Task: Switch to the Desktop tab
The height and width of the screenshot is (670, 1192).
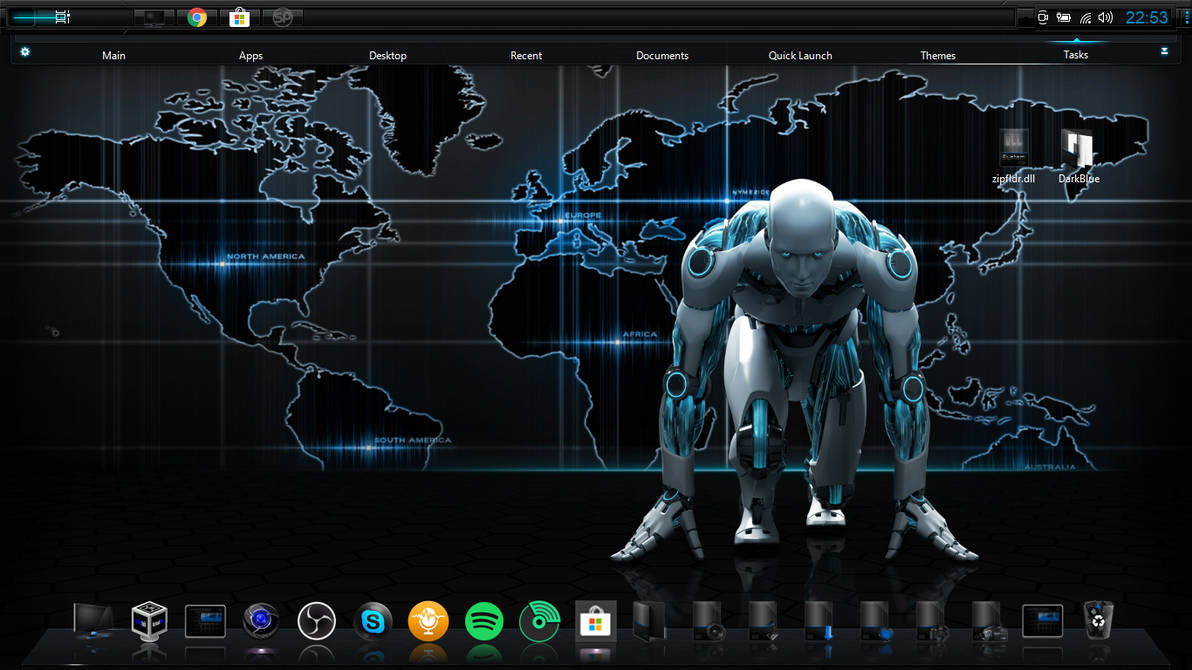Action: tap(388, 56)
